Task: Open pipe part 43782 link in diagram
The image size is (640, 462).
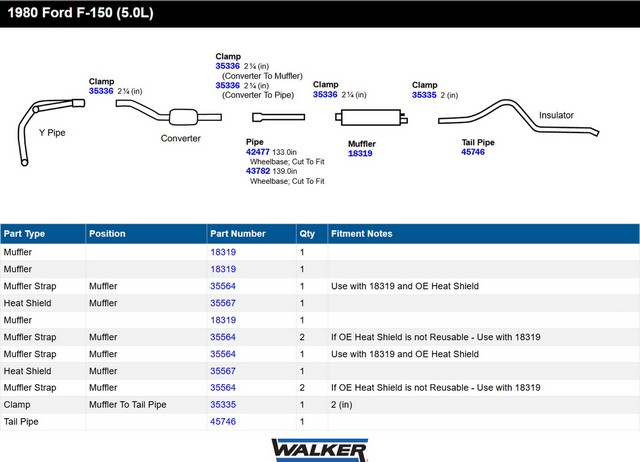Action: pos(258,171)
